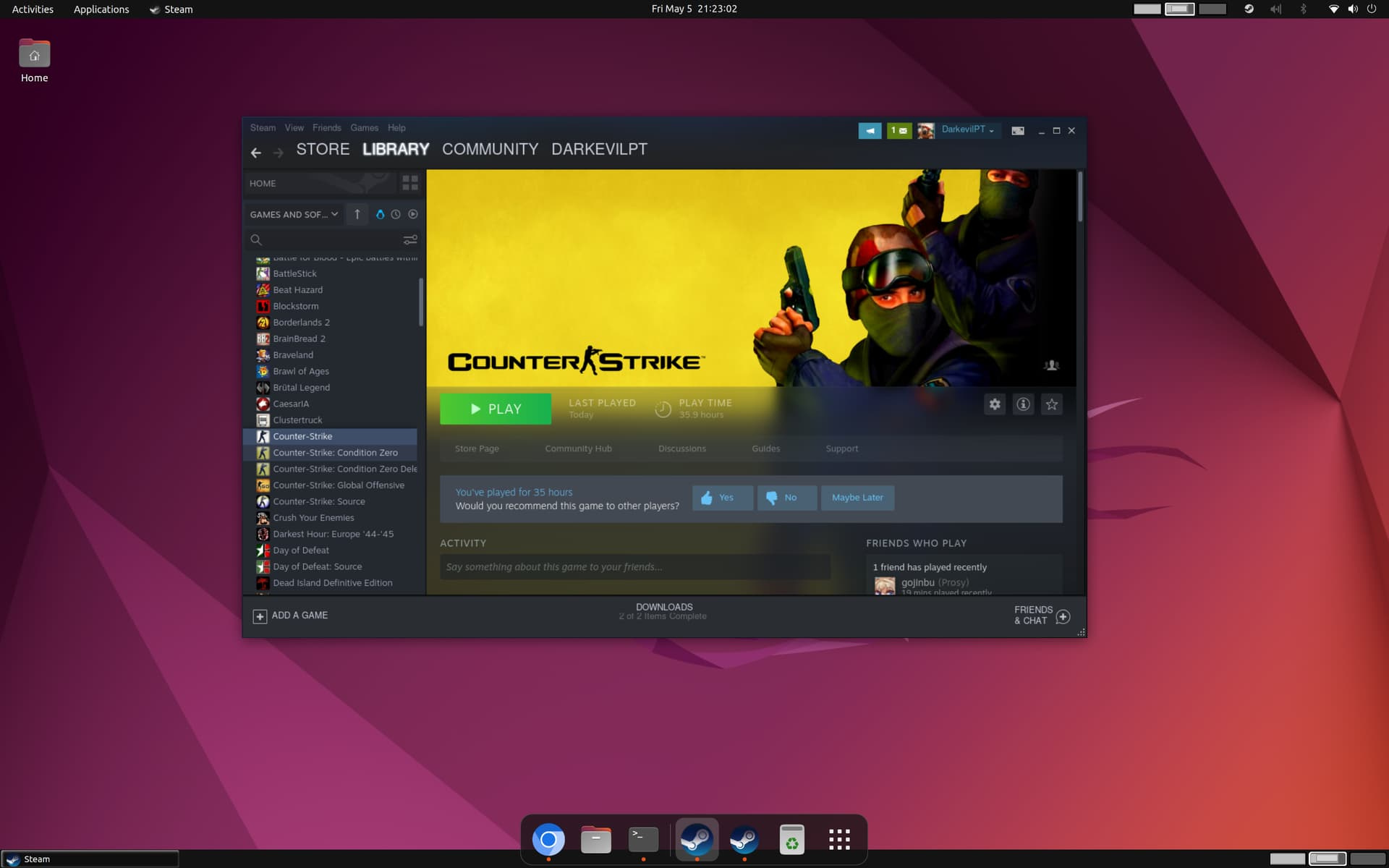Click the sort ascending arrow in library
Screen dimensions: 1389x868
(x=357, y=214)
